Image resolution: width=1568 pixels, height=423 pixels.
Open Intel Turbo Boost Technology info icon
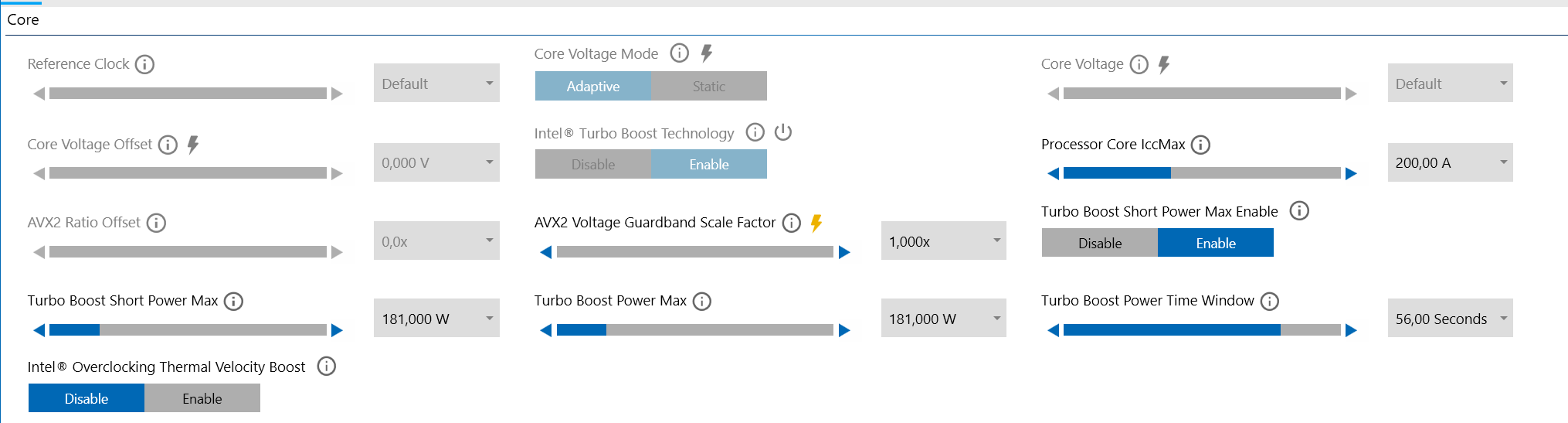pyautogui.click(x=755, y=132)
